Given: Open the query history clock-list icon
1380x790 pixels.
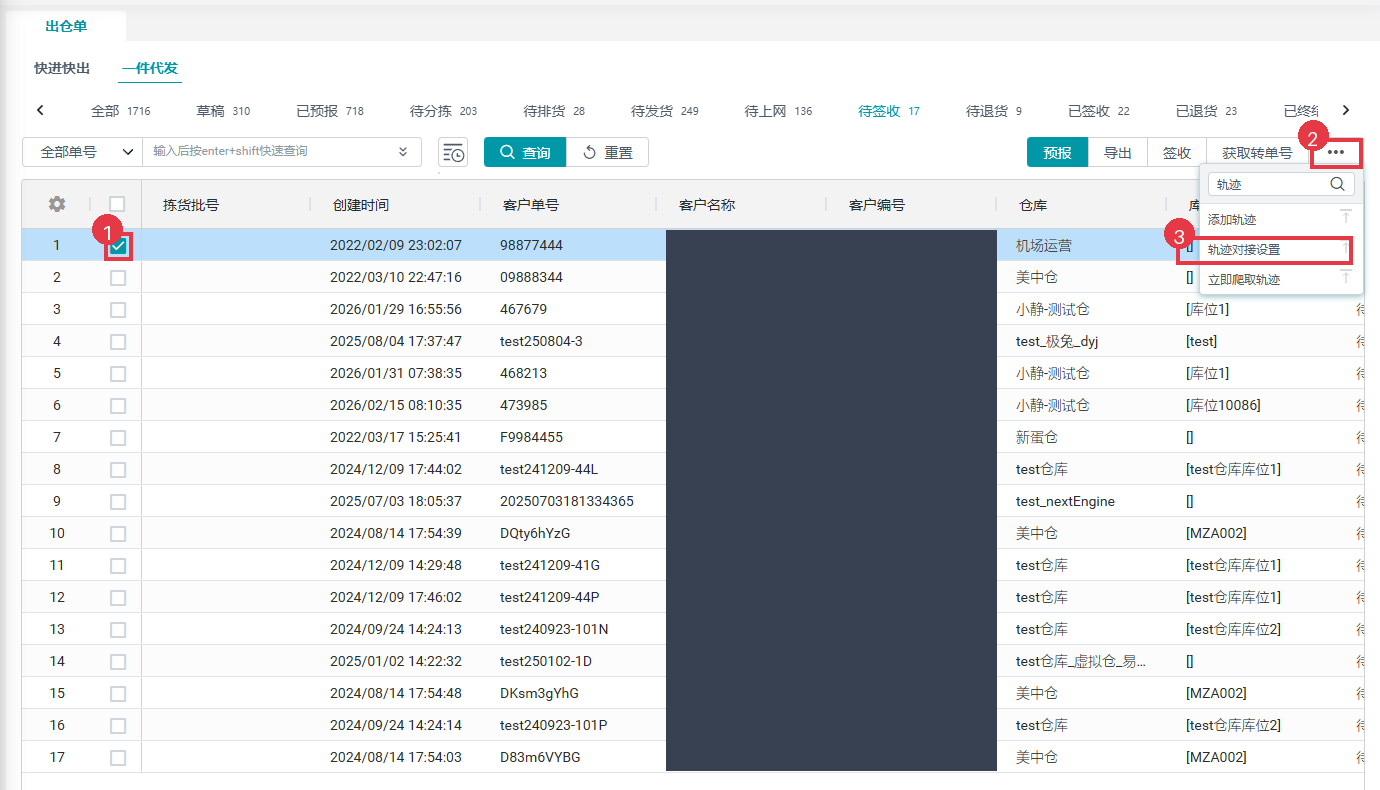Looking at the screenshot, I should coord(454,152).
